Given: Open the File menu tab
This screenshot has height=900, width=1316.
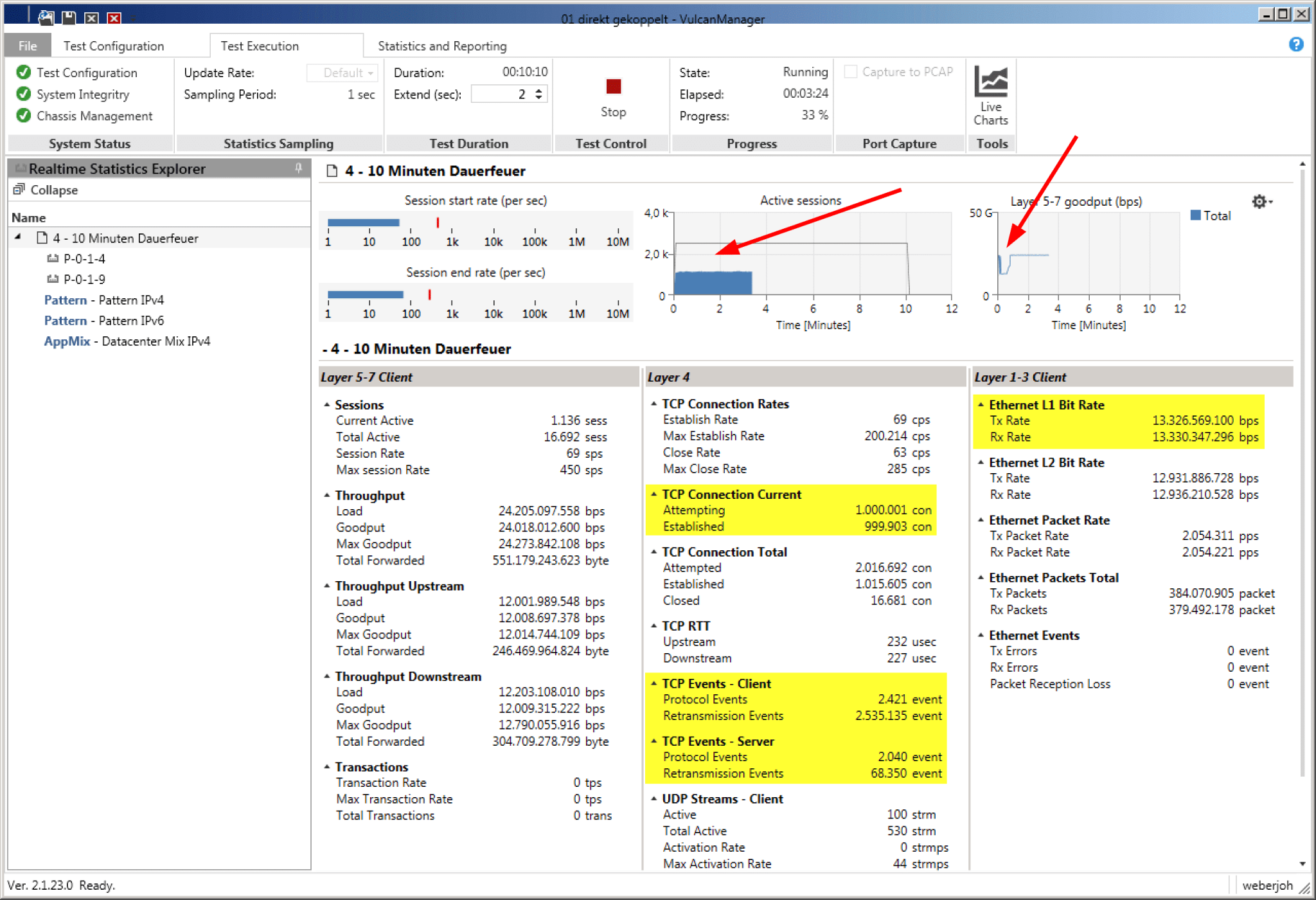Looking at the screenshot, I should point(28,46).
